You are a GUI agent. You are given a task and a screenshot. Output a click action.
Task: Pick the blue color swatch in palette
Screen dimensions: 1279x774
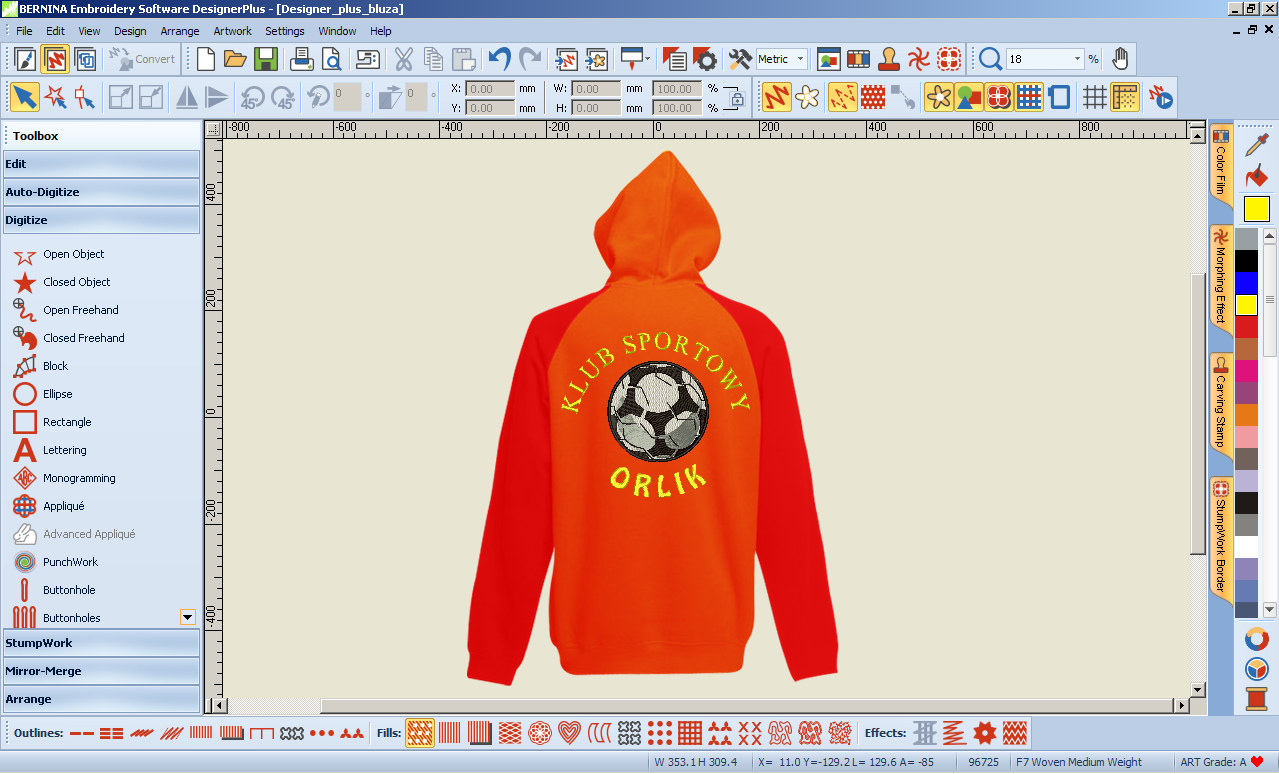[x=1246, y=283]
